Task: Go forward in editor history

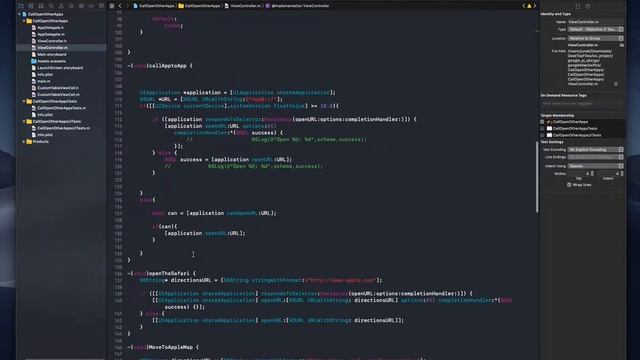Action: coord(127,6)
